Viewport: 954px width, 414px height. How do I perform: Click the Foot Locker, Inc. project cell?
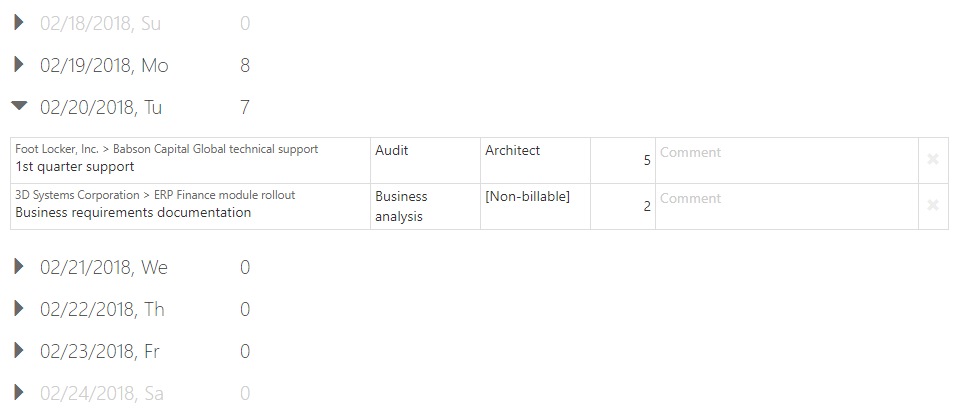tap(190, 160)
